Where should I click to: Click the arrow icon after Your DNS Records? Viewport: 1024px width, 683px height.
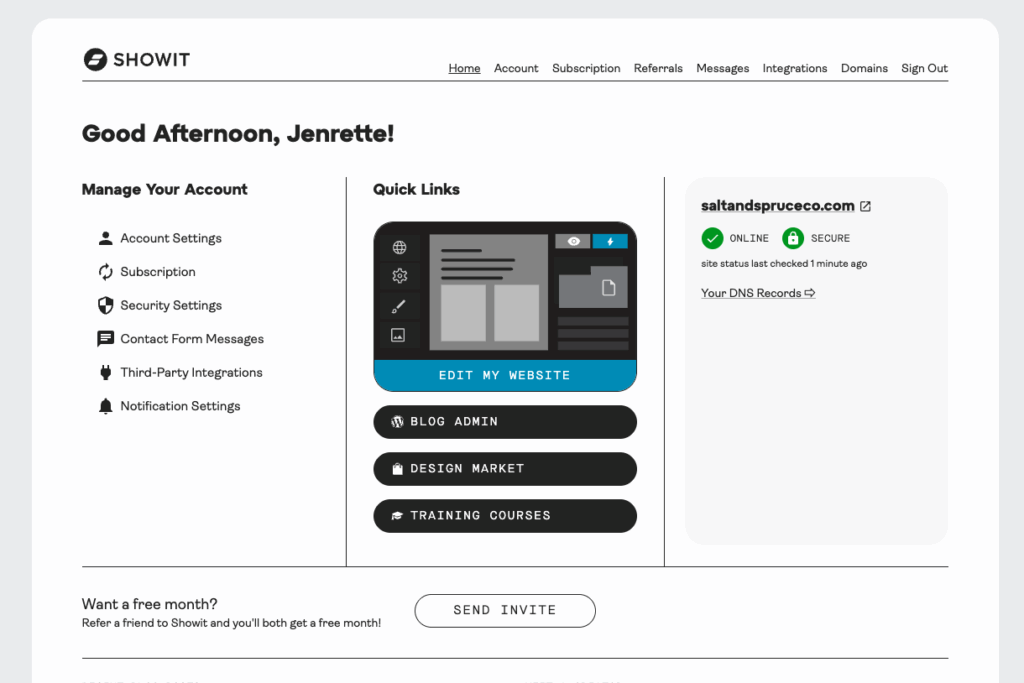(810, 293)
